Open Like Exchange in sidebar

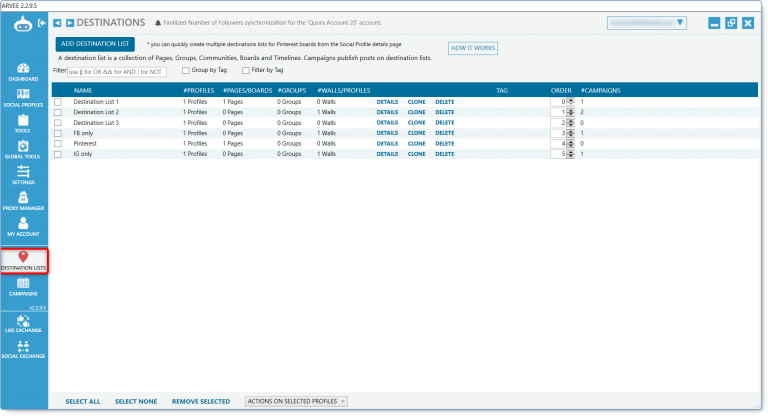pyautogui.click(x=23, y=324)
